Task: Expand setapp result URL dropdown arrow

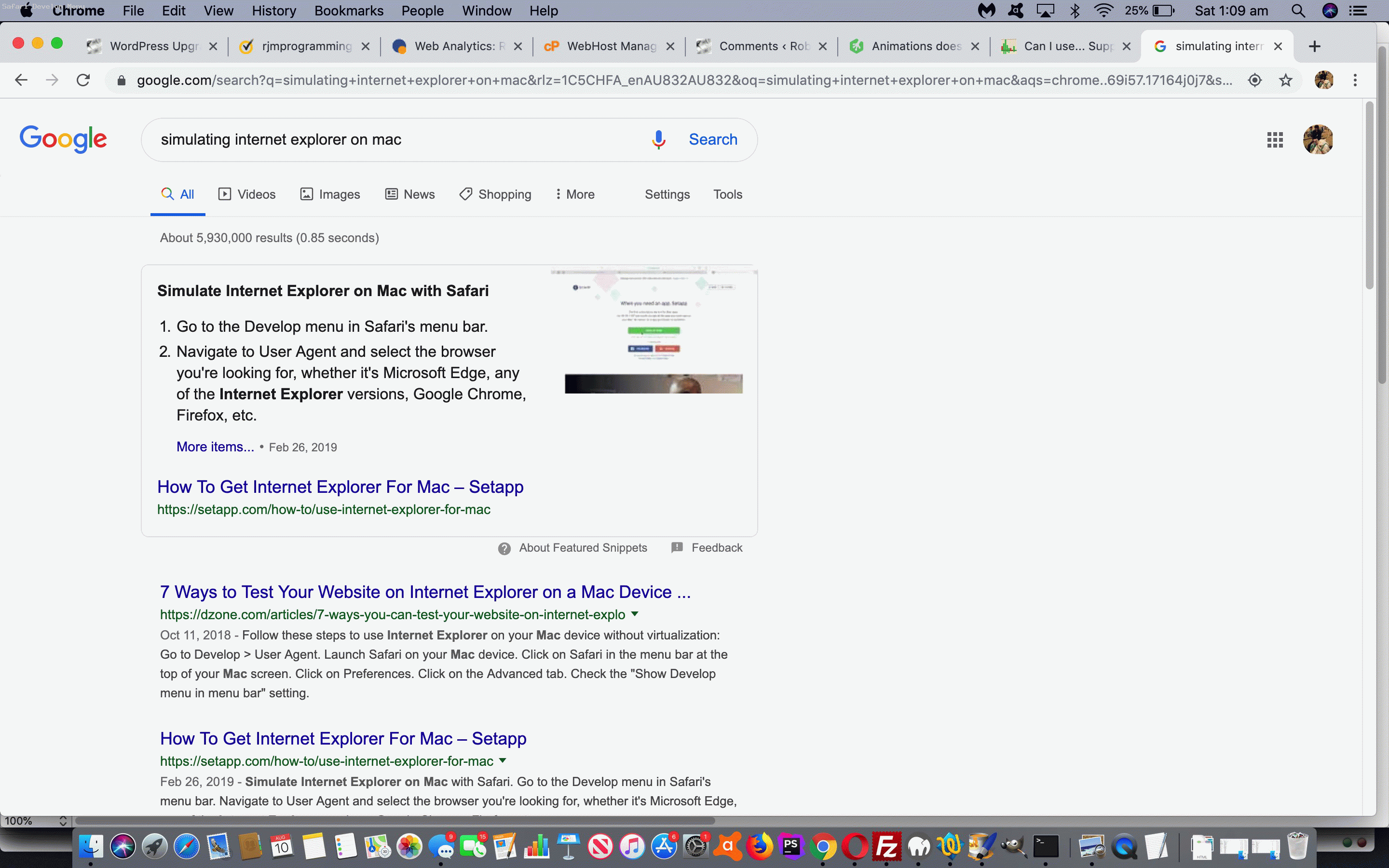Action: pos(503,760)
